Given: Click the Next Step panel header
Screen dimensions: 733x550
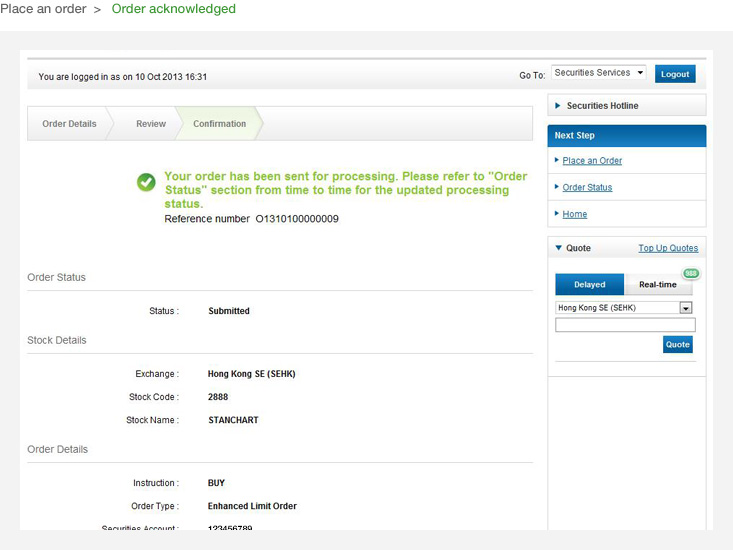Looking at the screenshot, I should coord(626,136).
